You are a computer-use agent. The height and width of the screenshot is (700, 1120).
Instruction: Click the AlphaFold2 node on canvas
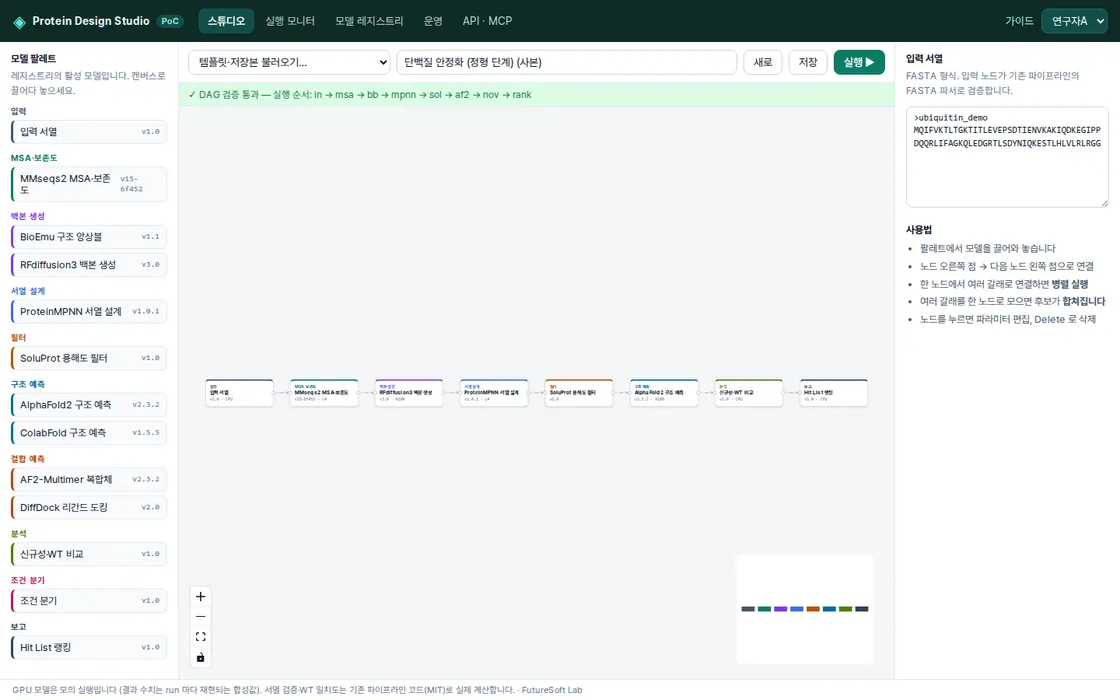click(664, 393)
